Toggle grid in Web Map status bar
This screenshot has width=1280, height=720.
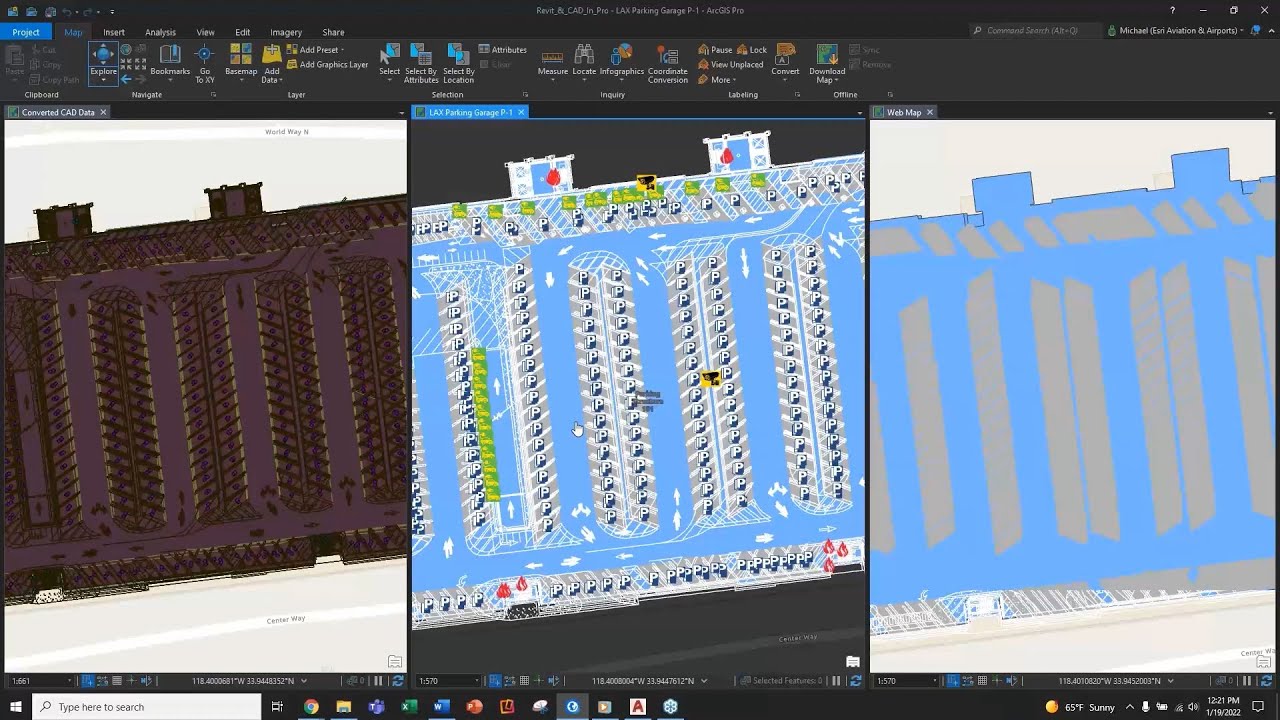click(982, 681)
